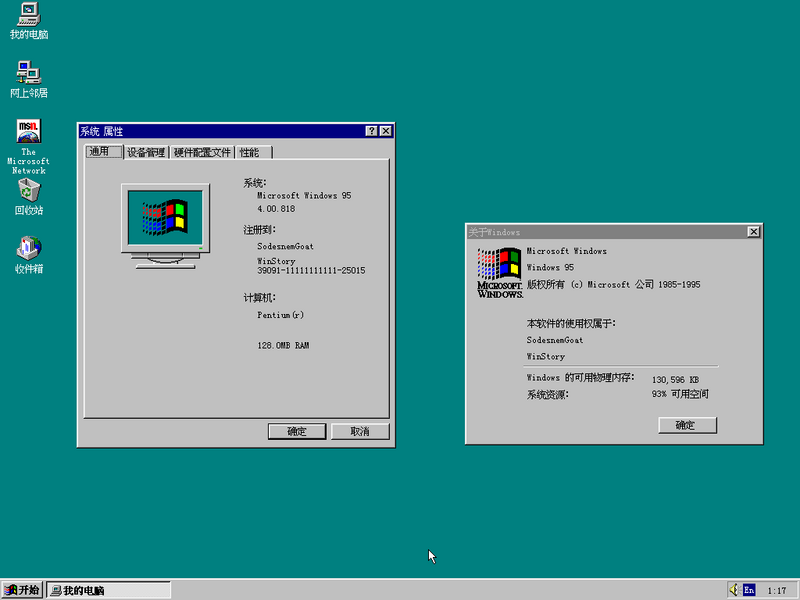Close the 关于Windows dialog
The height and width of the screenshot is (600, 800).
(x=753, y=232)
